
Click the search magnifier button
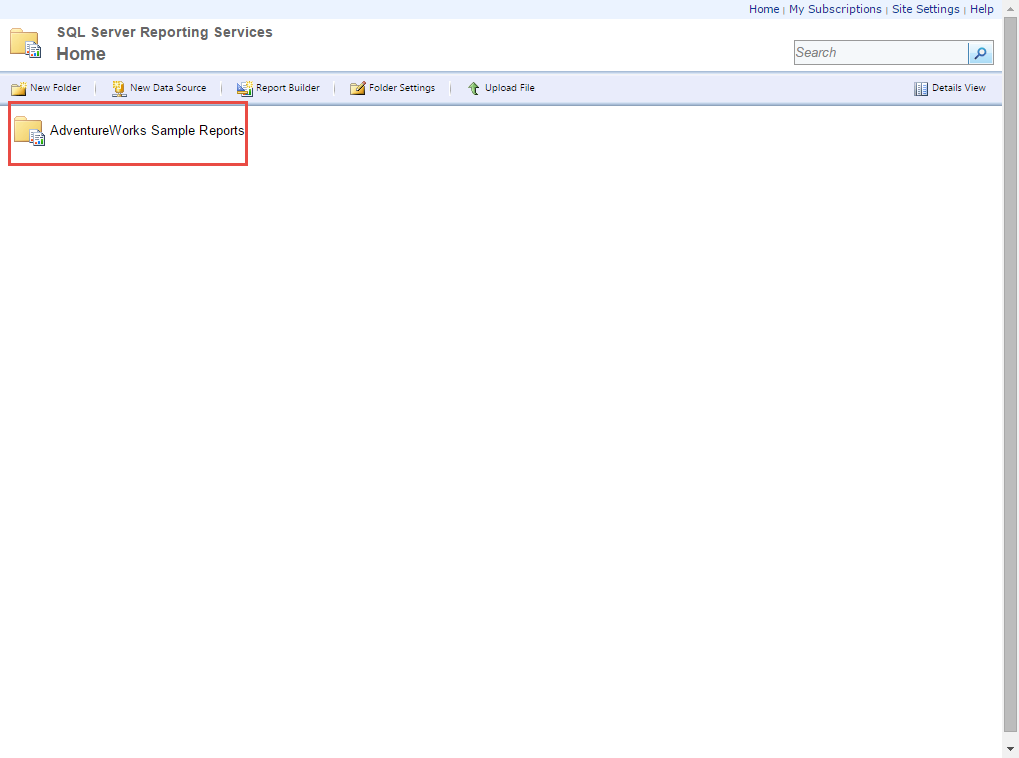click(980, 52)
